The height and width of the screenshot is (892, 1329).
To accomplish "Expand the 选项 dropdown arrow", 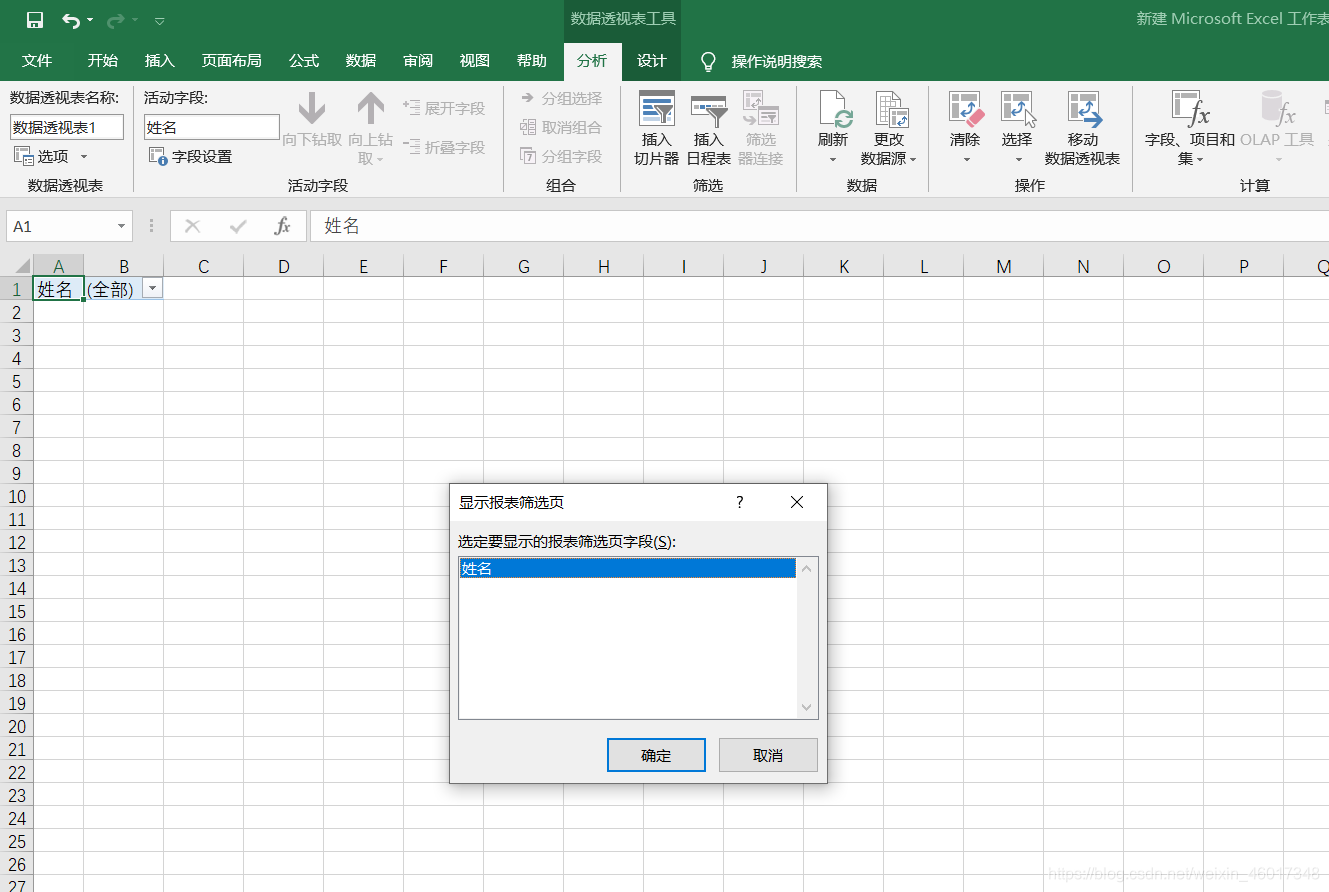I will click(84, 157).
